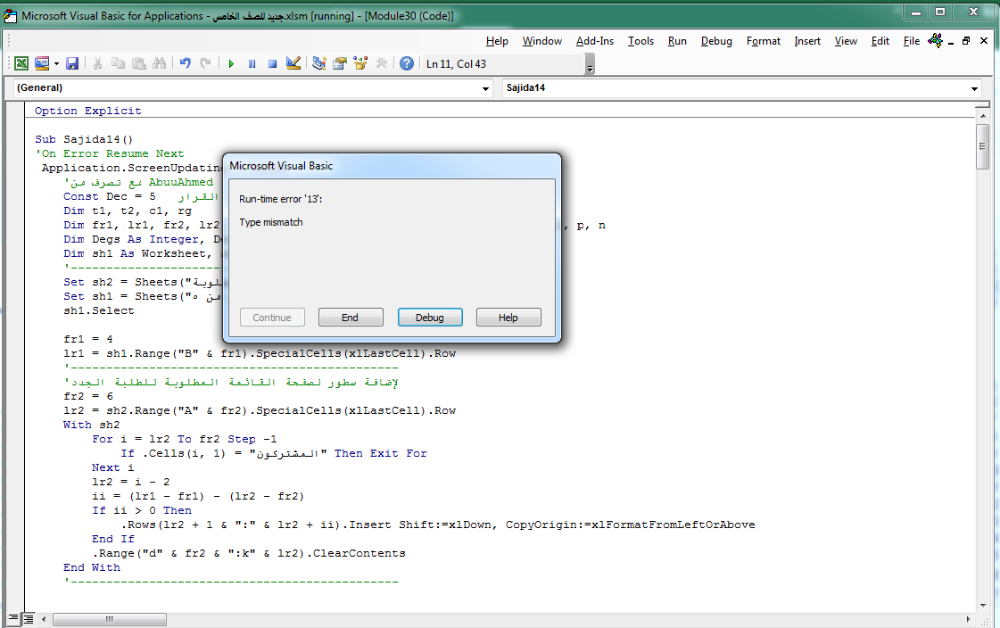The width and height of the screenshot is (1000, 628).
Task: Click the Redo toolbar icon
Action: point(205,63)
